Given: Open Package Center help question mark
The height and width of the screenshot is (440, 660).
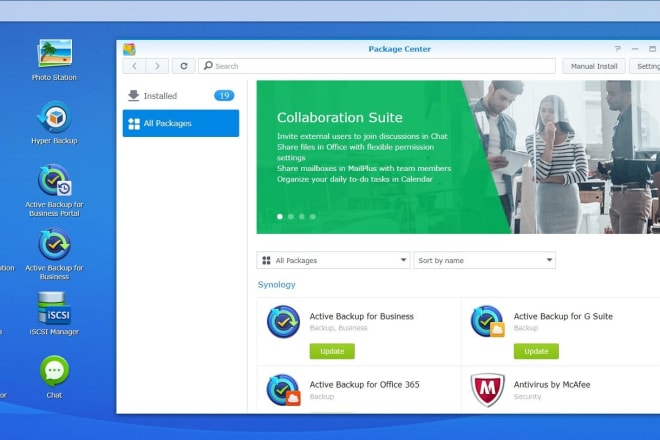Looking at the screenshot, I should pyautogui.click(x=617, y=49).
